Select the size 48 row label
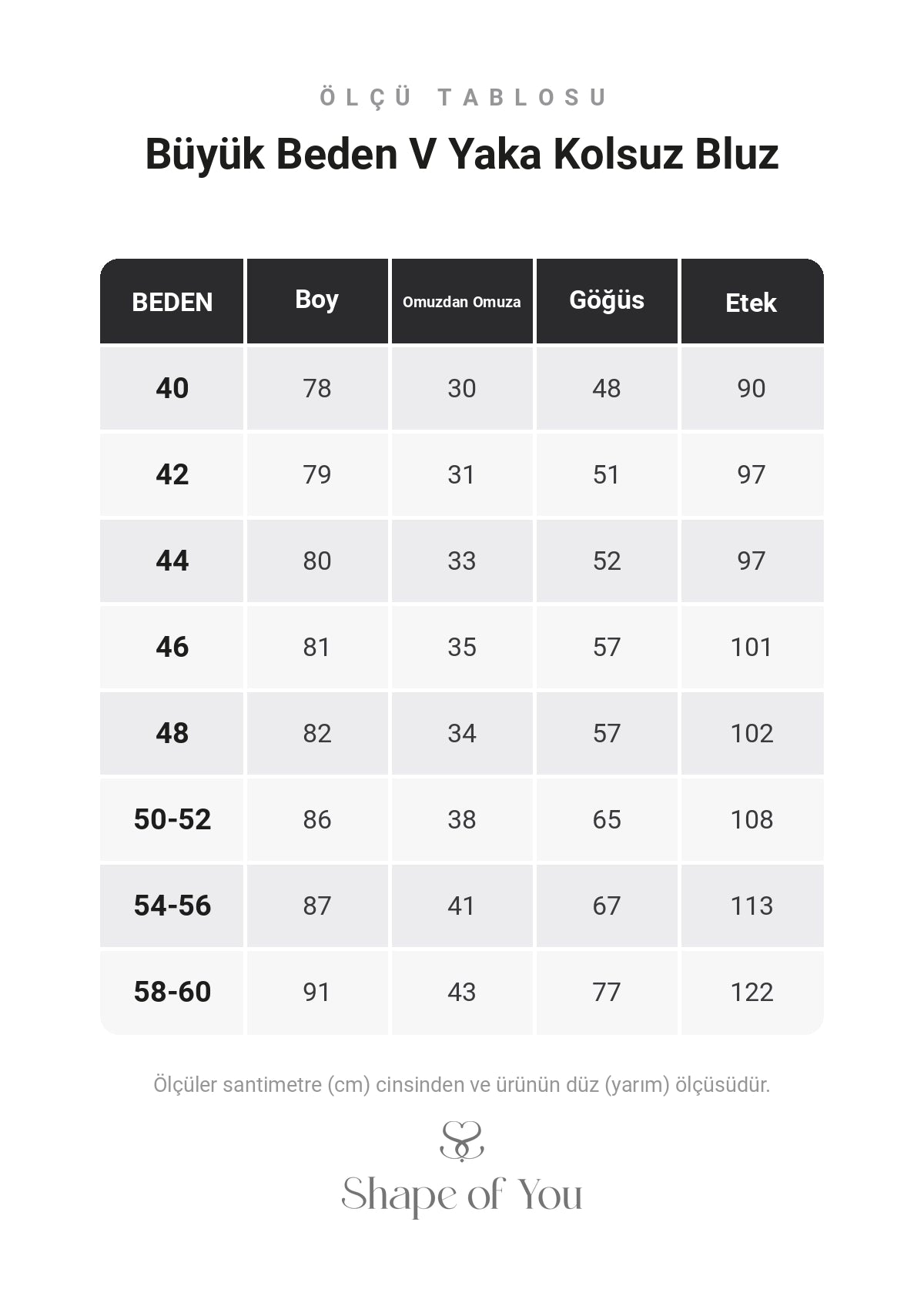 point(172,733)
